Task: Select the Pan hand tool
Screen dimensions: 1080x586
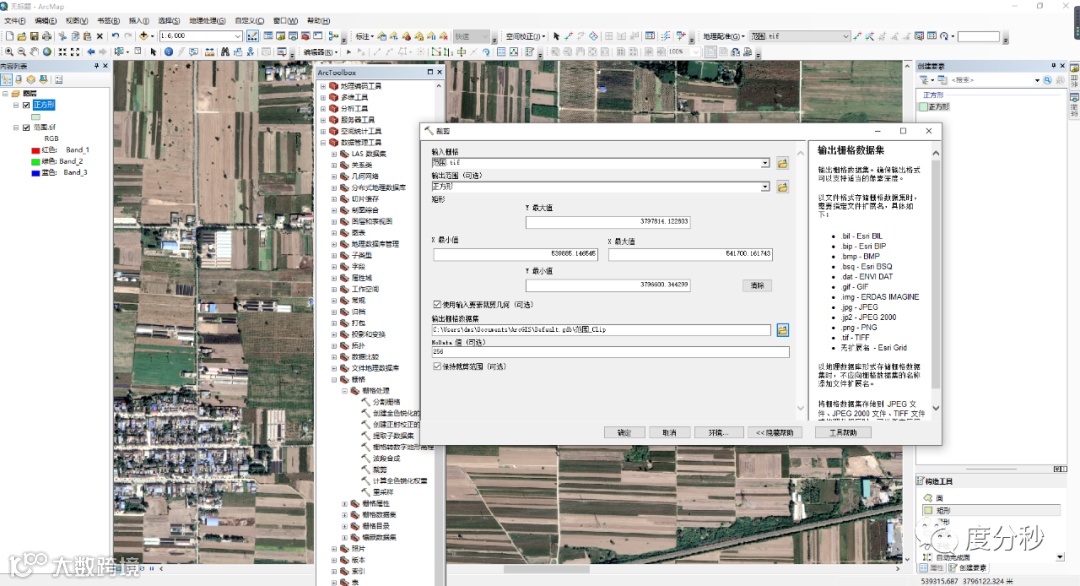Action: [x=35, y=52]
